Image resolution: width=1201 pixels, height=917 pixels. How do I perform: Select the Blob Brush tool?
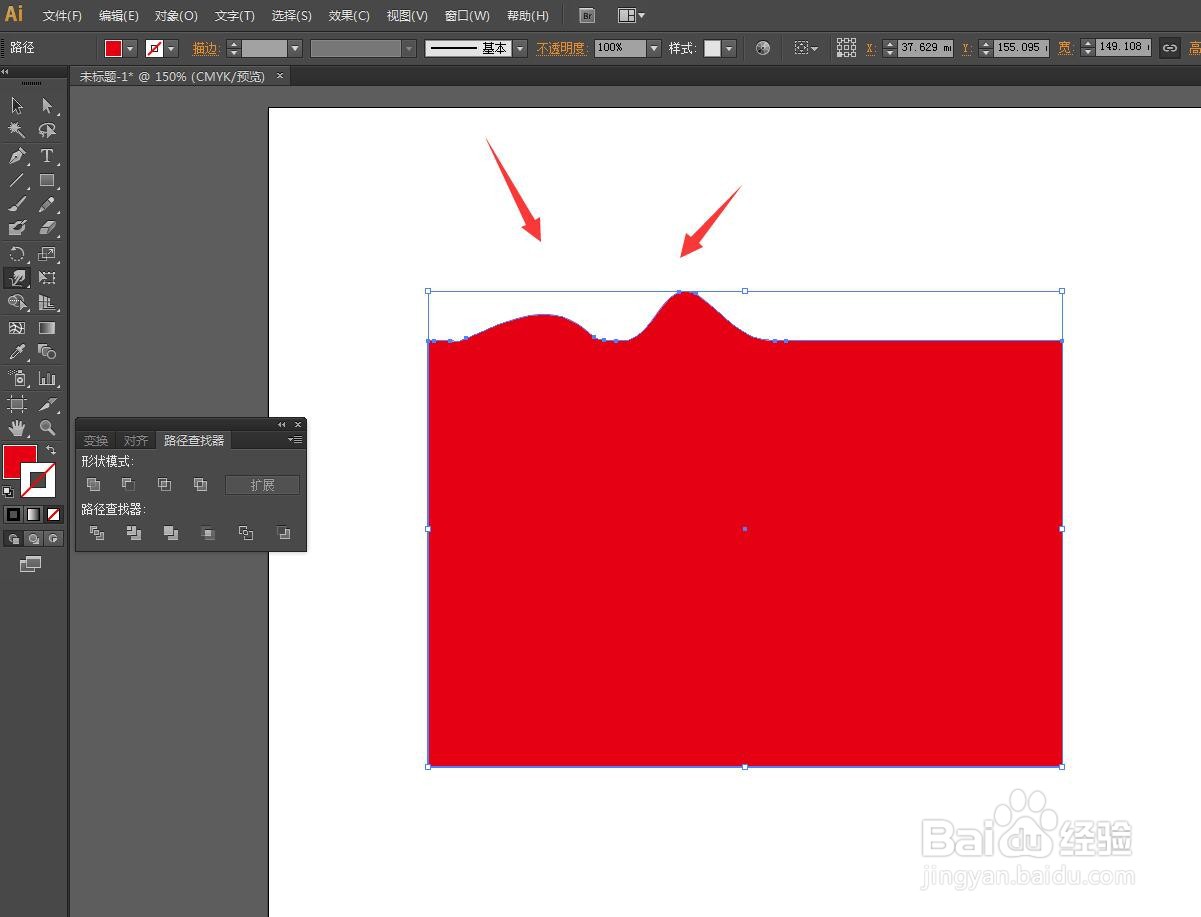[x=17, y=229]
